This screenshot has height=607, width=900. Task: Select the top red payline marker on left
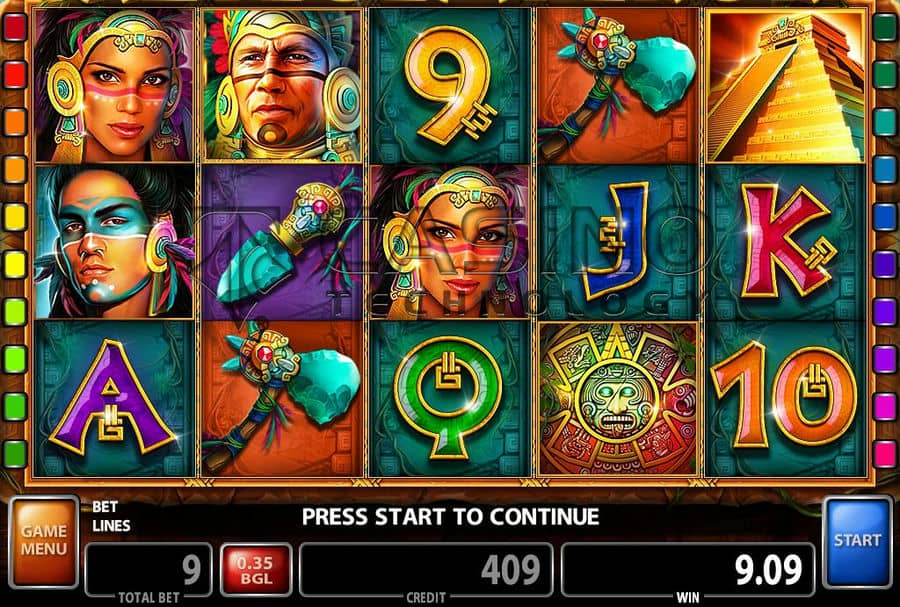[14, 28]
